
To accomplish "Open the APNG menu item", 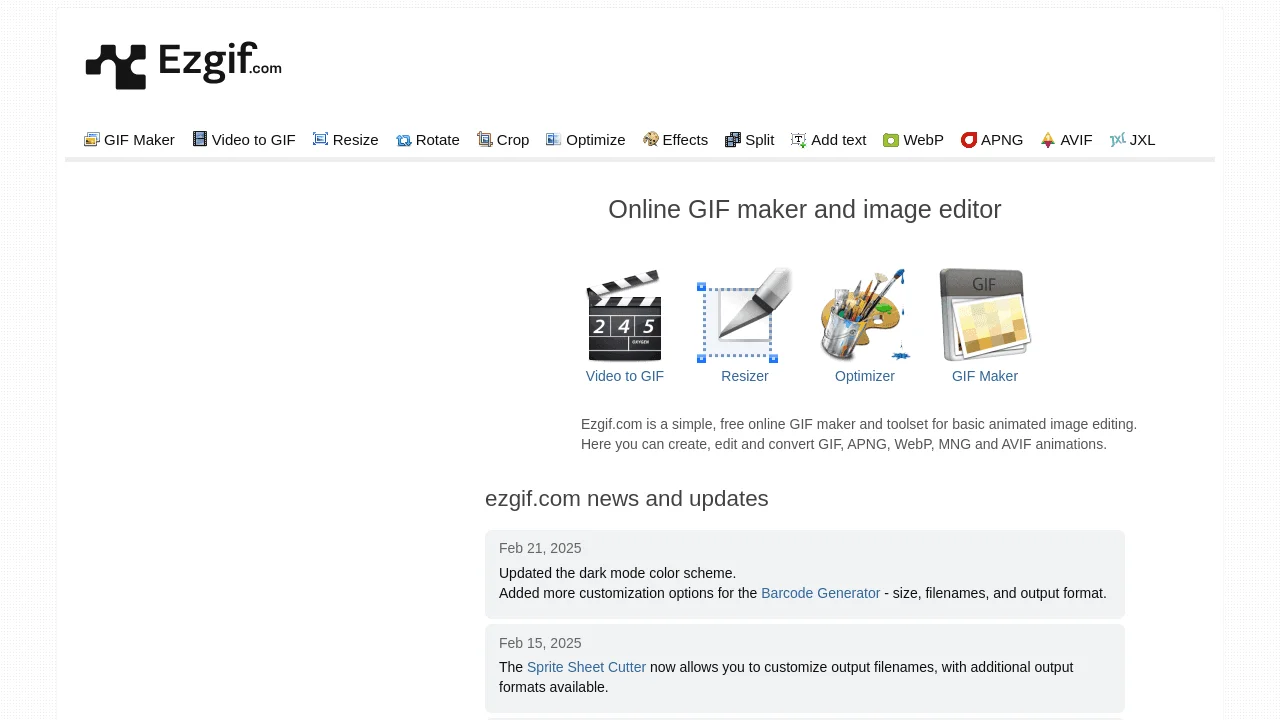I will 1001,140.
